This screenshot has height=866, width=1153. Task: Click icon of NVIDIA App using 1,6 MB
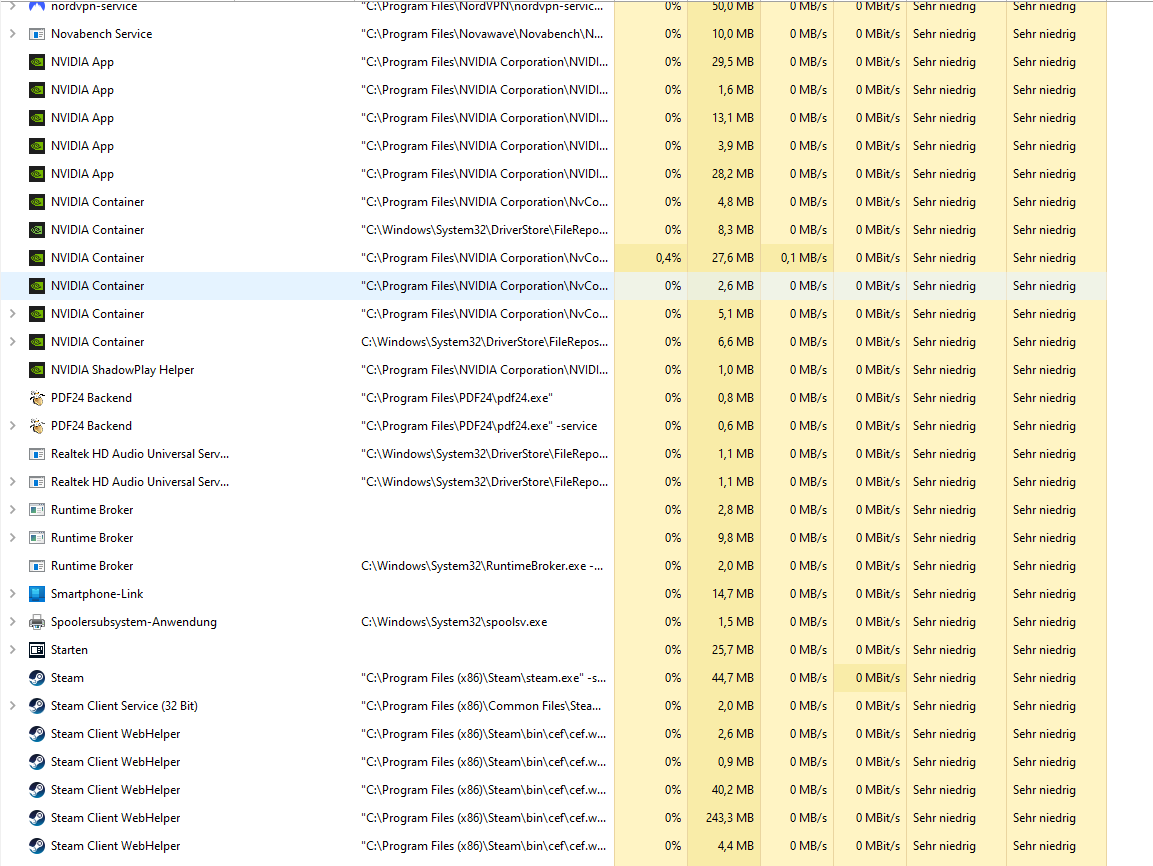pyautogui.click(x=37, y=90)
